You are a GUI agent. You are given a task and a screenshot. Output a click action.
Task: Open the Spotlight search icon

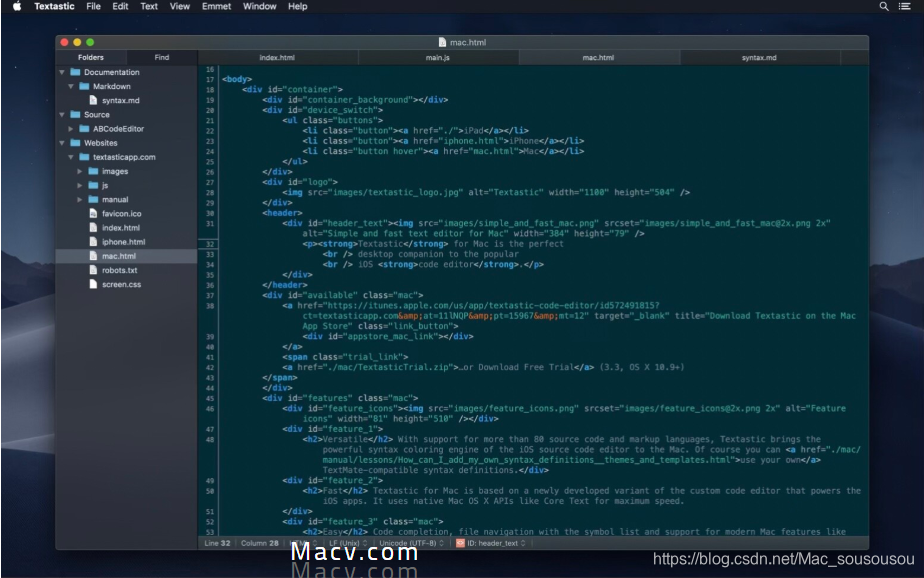coord(884,6)
